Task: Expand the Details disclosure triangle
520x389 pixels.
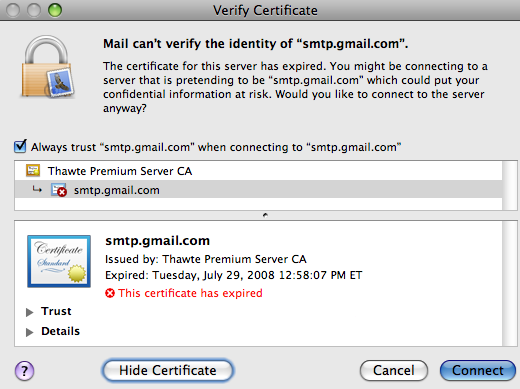Action: point(30,332)
